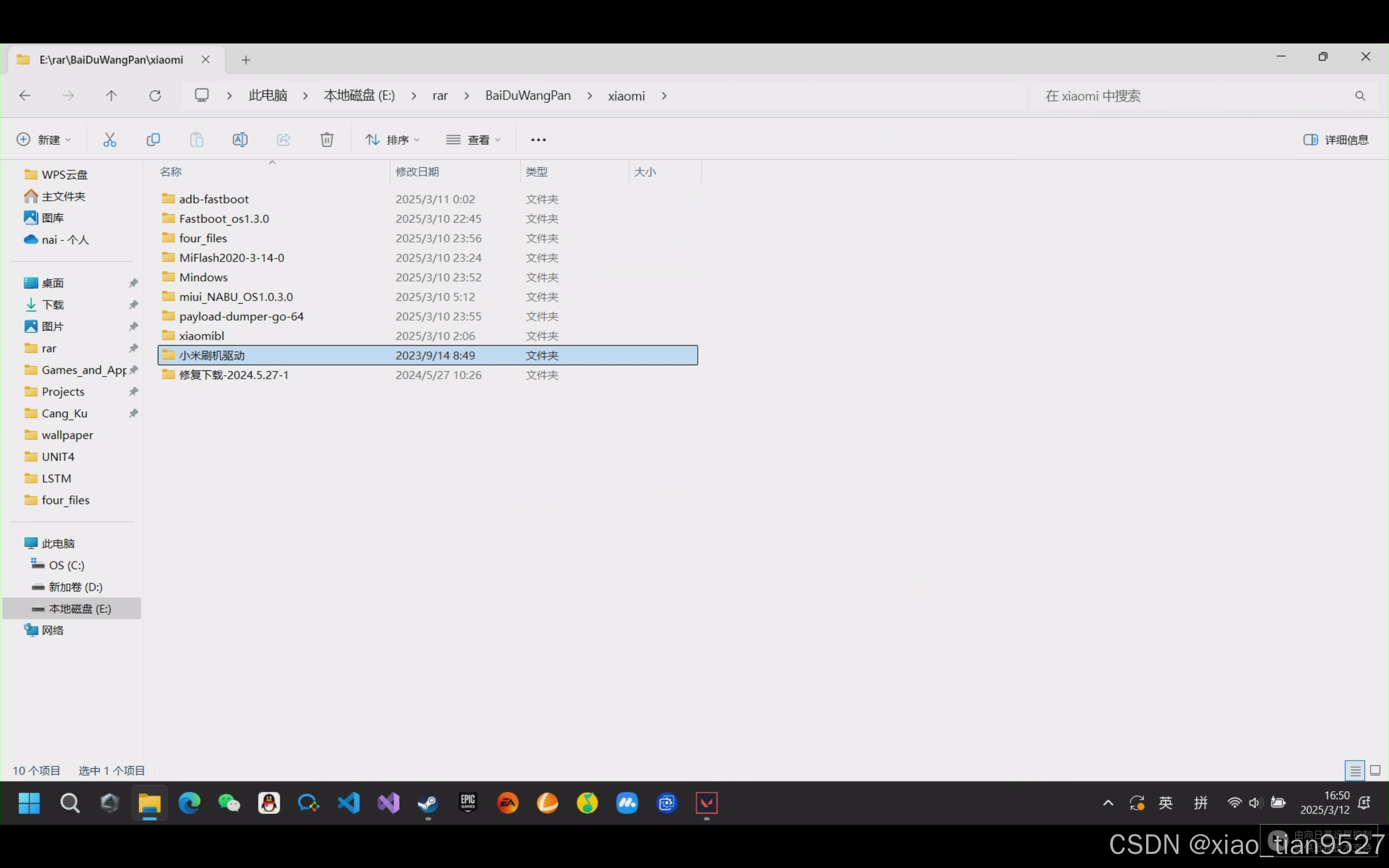
Task: Click the Cut scissors icon
Action: click(110, 139)
